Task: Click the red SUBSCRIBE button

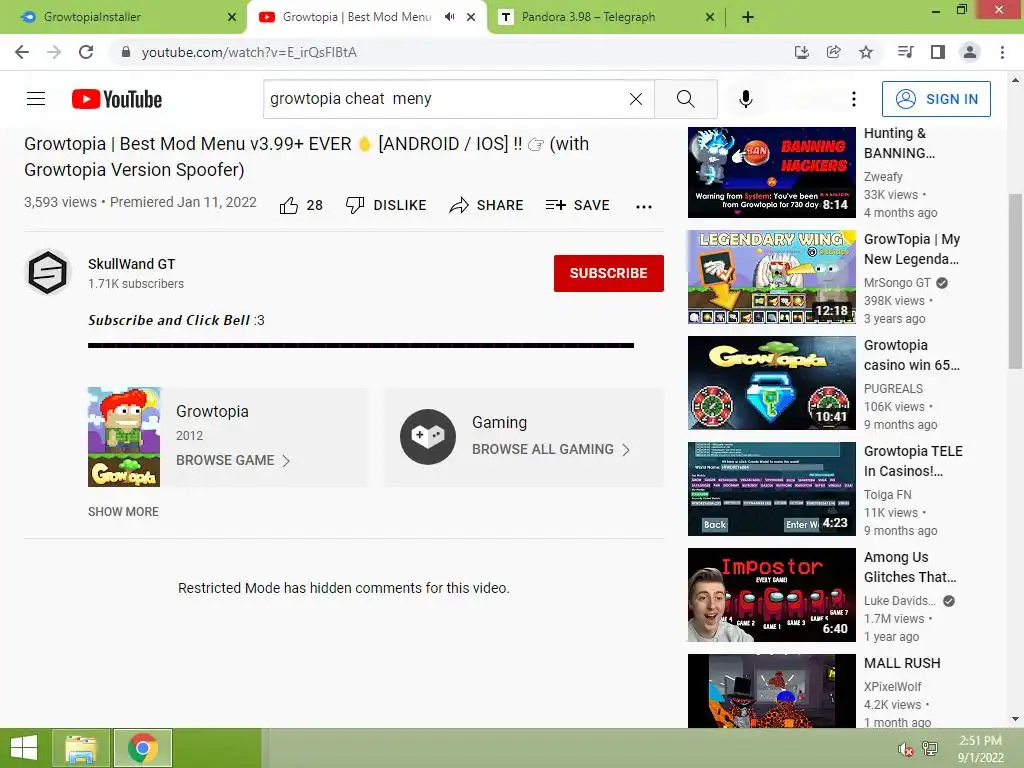Action: click(609, 273)
